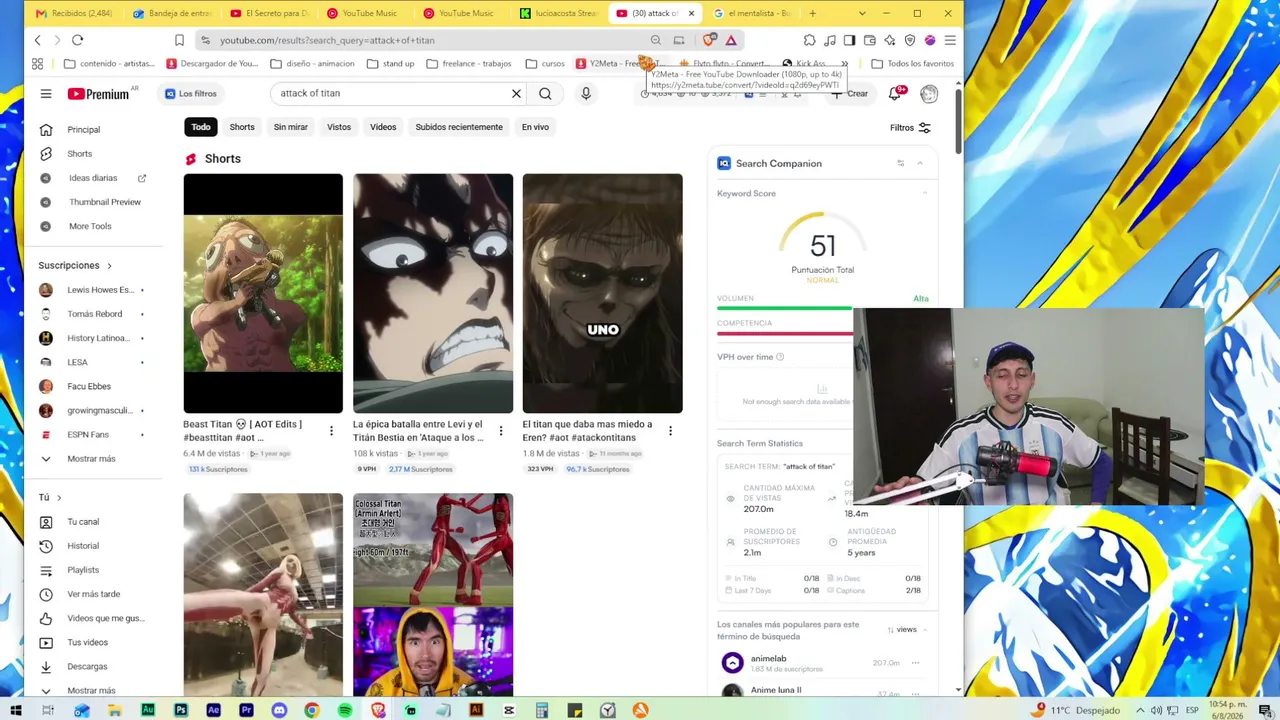
Task: Open the Descargador de You... bookmark
Action: click(x=213, y=64)
